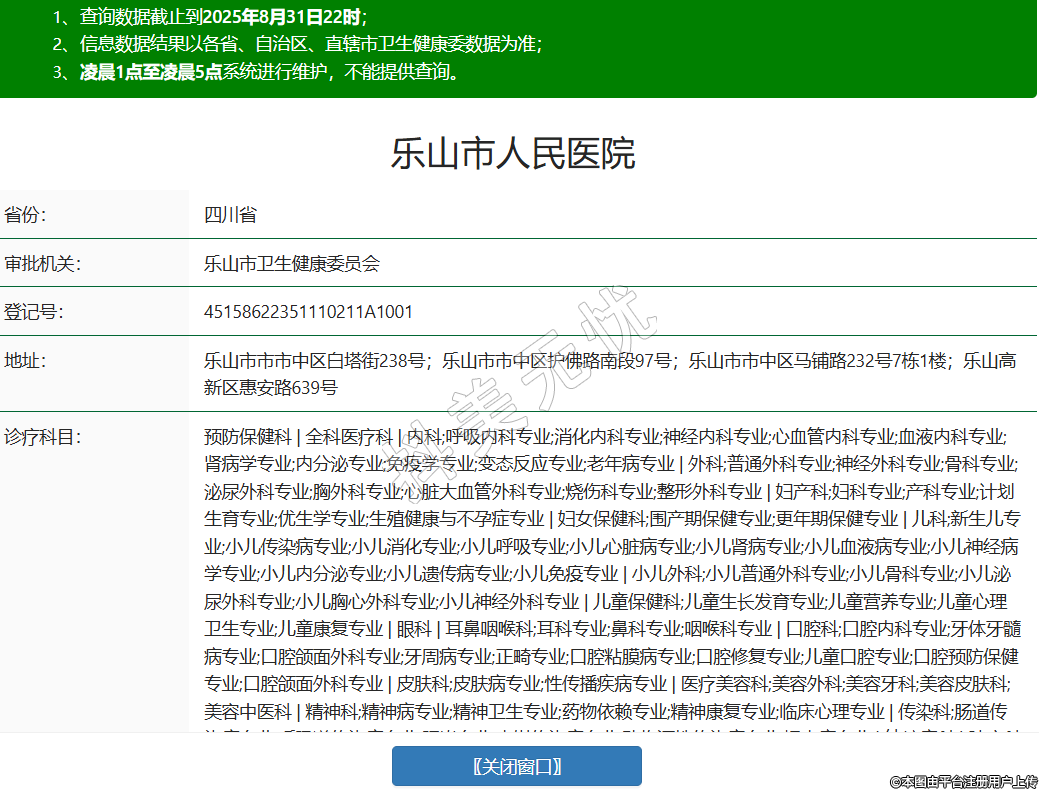Screen dimensions: 1039x789
Task: Select the 登记号 field label
Action: tap(33, 312)
